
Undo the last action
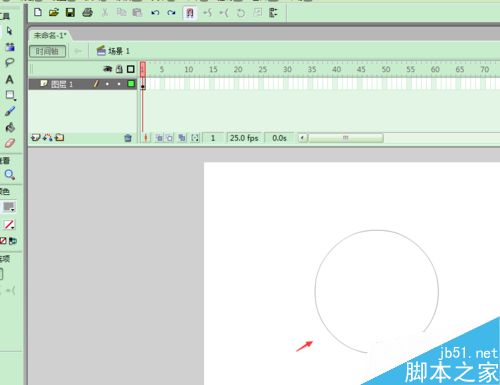tap(155, 13)
